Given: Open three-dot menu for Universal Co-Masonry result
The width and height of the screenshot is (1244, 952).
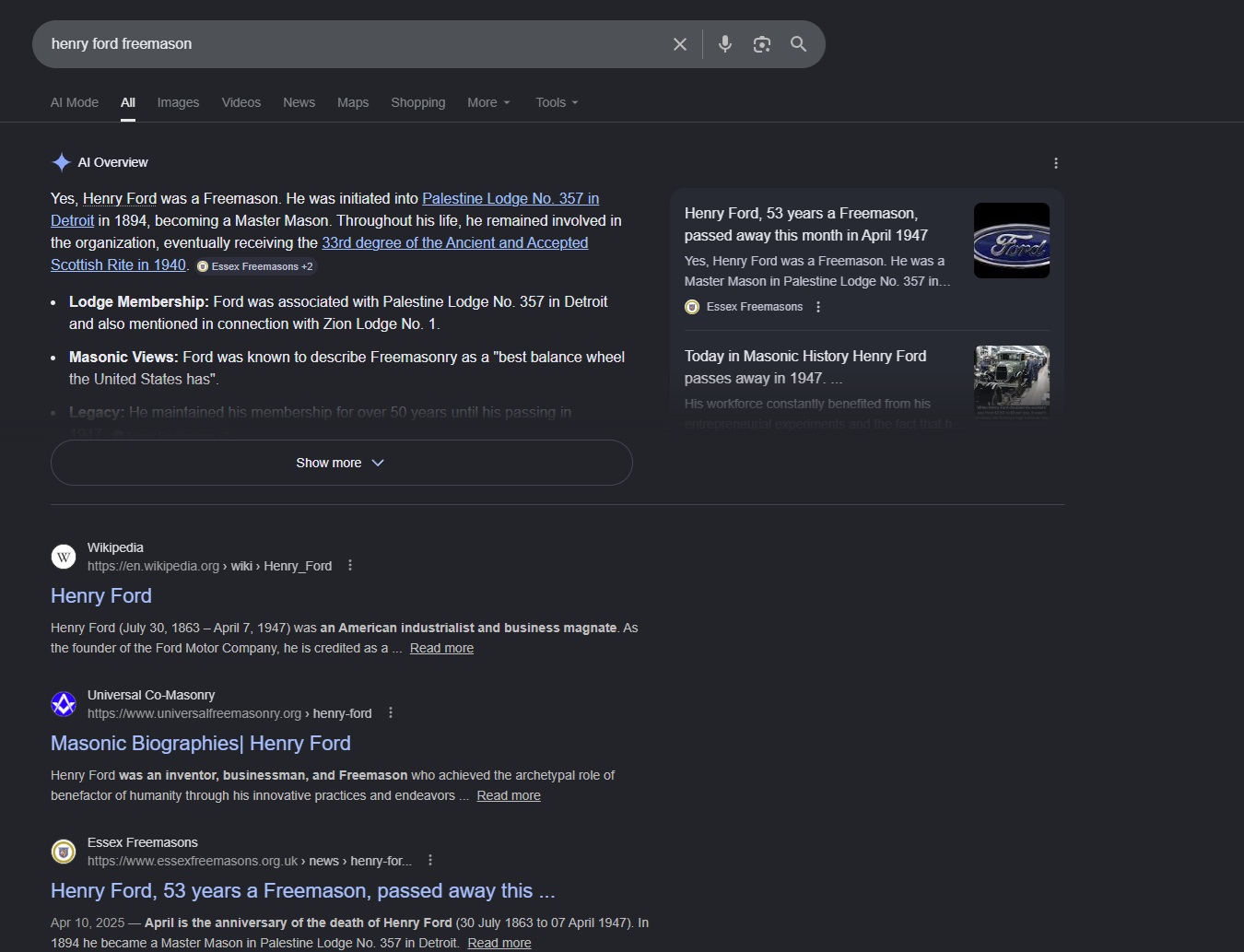Looking at the screenshot, I should [391, 713].
